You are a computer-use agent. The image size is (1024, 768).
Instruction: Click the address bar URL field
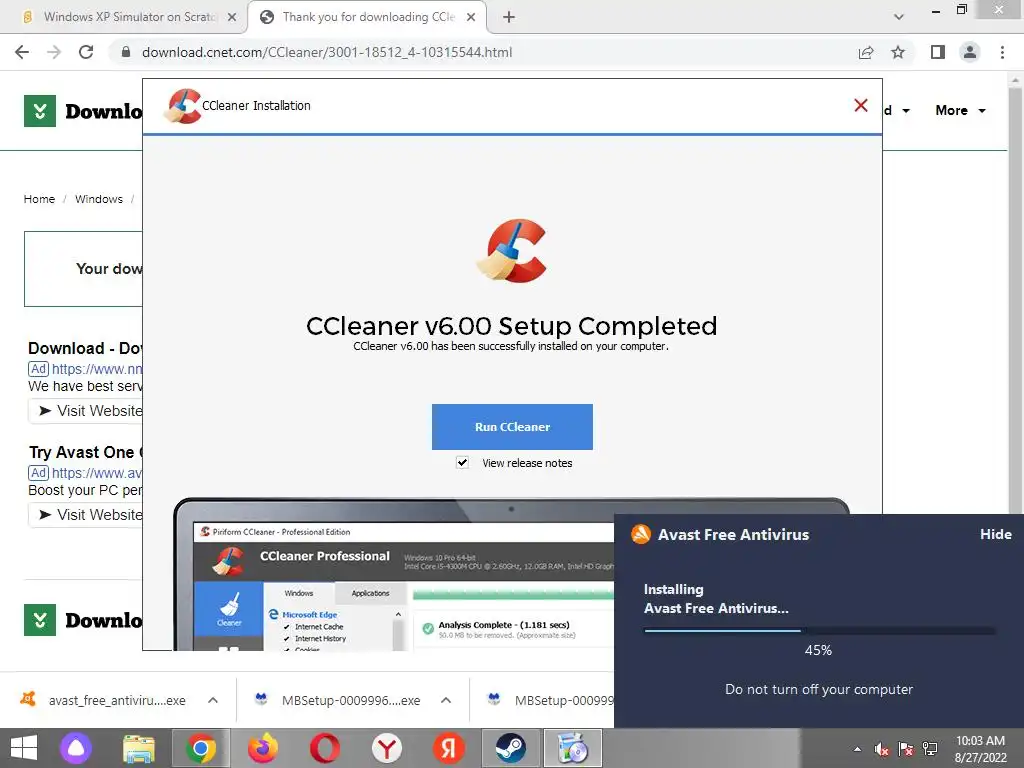(327, 52)
